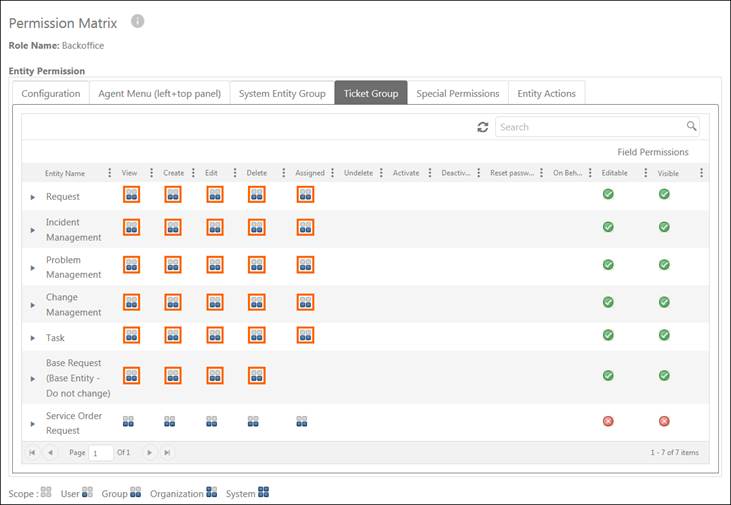Open the System Entity Group tab
This screenshot has width=731, height=505.
pos(282,94)
